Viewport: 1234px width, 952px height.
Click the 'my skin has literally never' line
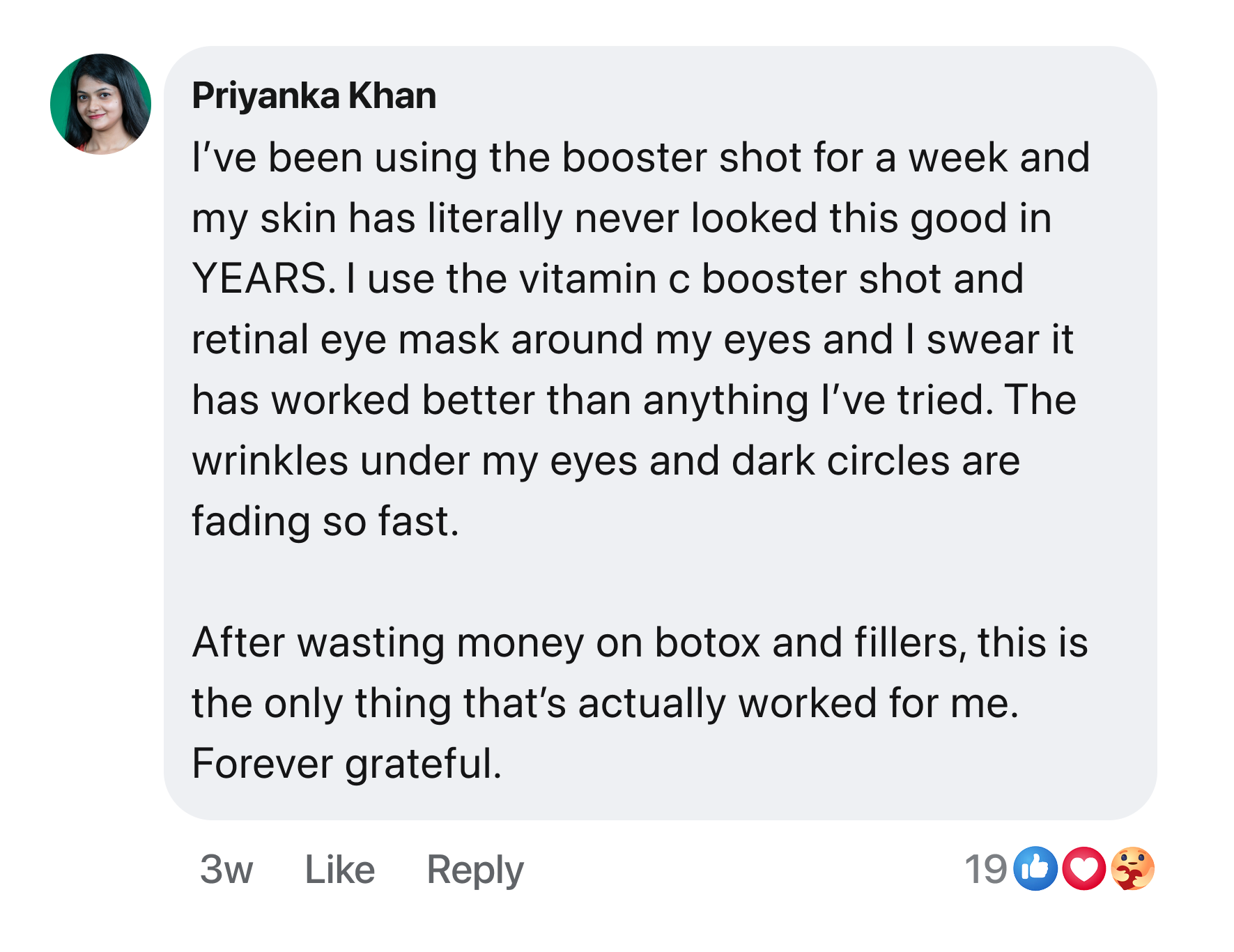621,218
